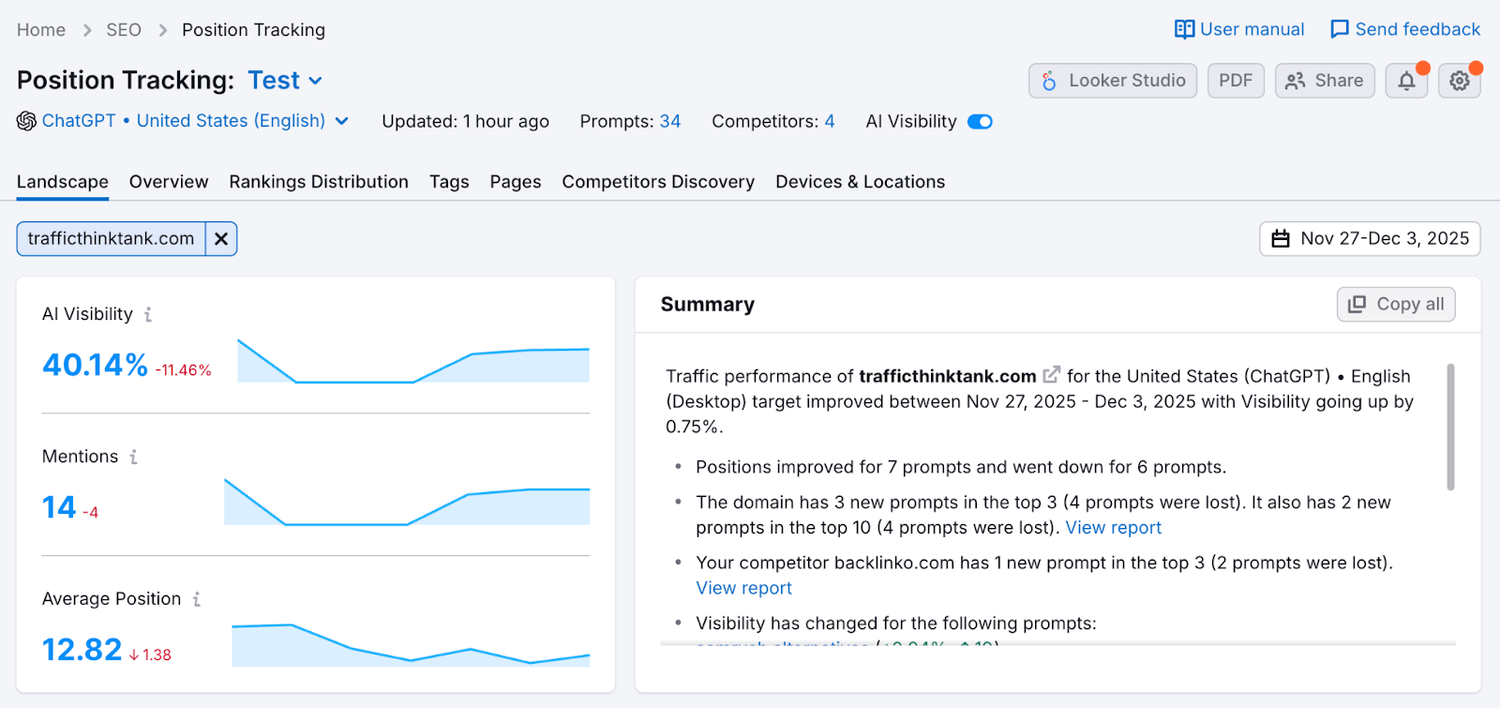Image resolution: width=1500 pixels, height=708 pixels.
Task: Switch to the Overview tab
Action: (168, 182)
